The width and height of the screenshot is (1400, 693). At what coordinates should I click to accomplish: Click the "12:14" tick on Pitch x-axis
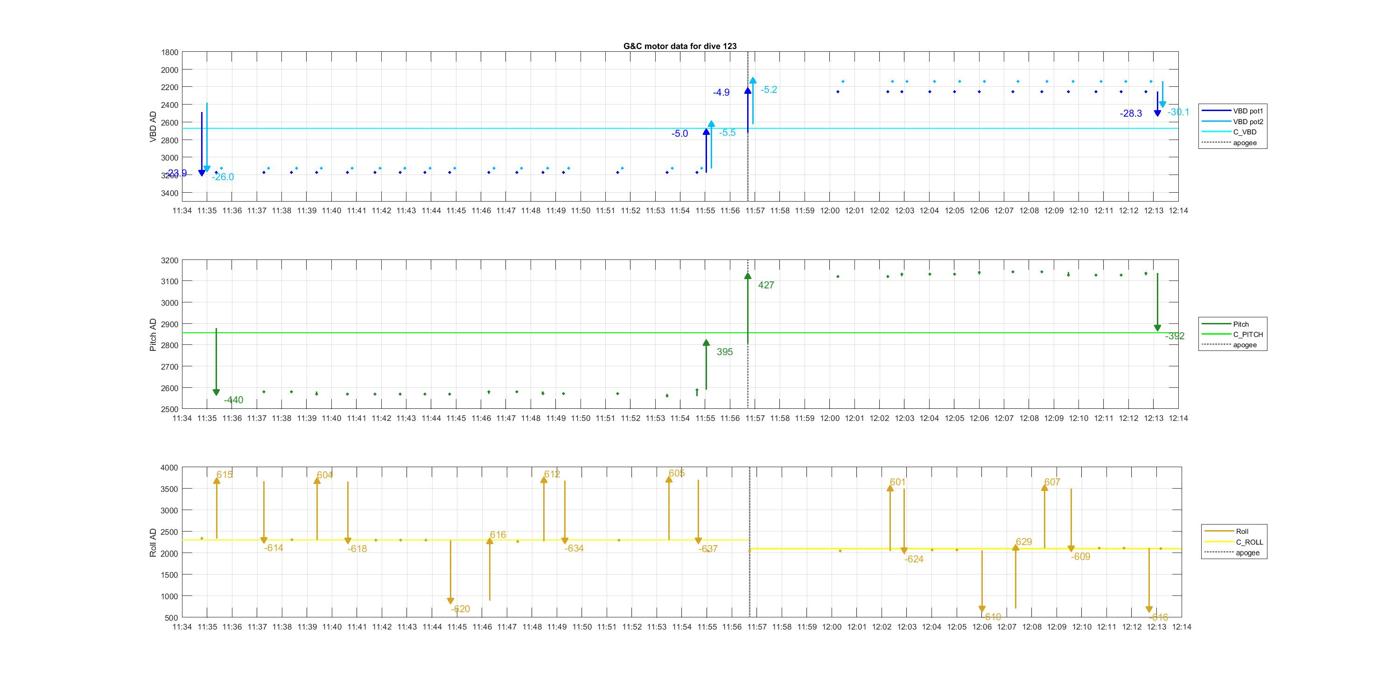tap(1178, 418)
